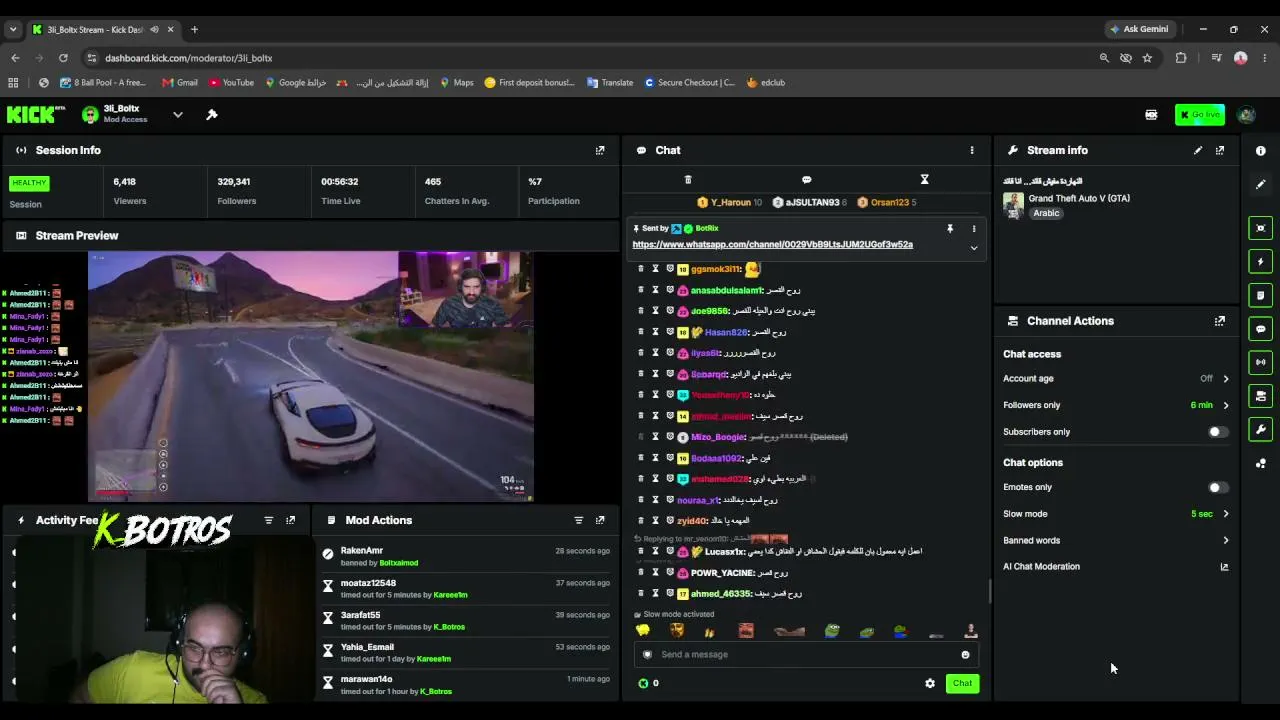Unpin the BotRix pinned message

click(x=950, y=229)
